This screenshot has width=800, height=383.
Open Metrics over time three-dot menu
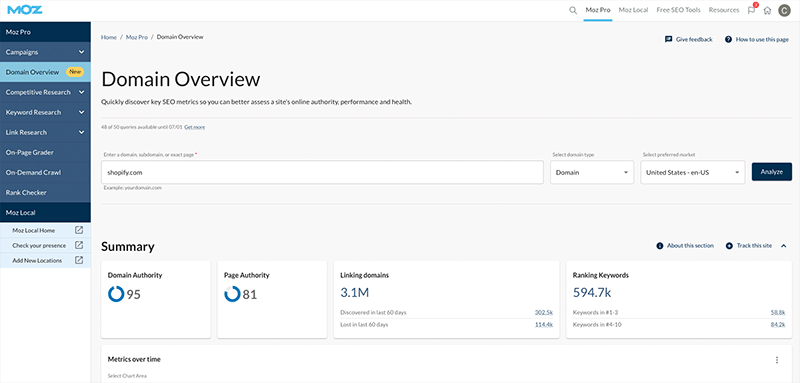777,360
